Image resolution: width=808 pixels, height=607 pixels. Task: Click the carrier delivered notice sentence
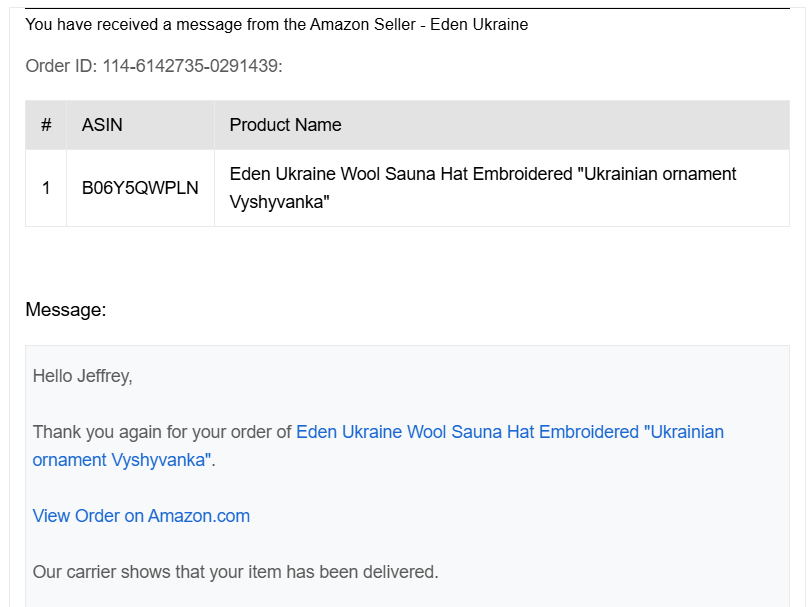click(235, 572)
